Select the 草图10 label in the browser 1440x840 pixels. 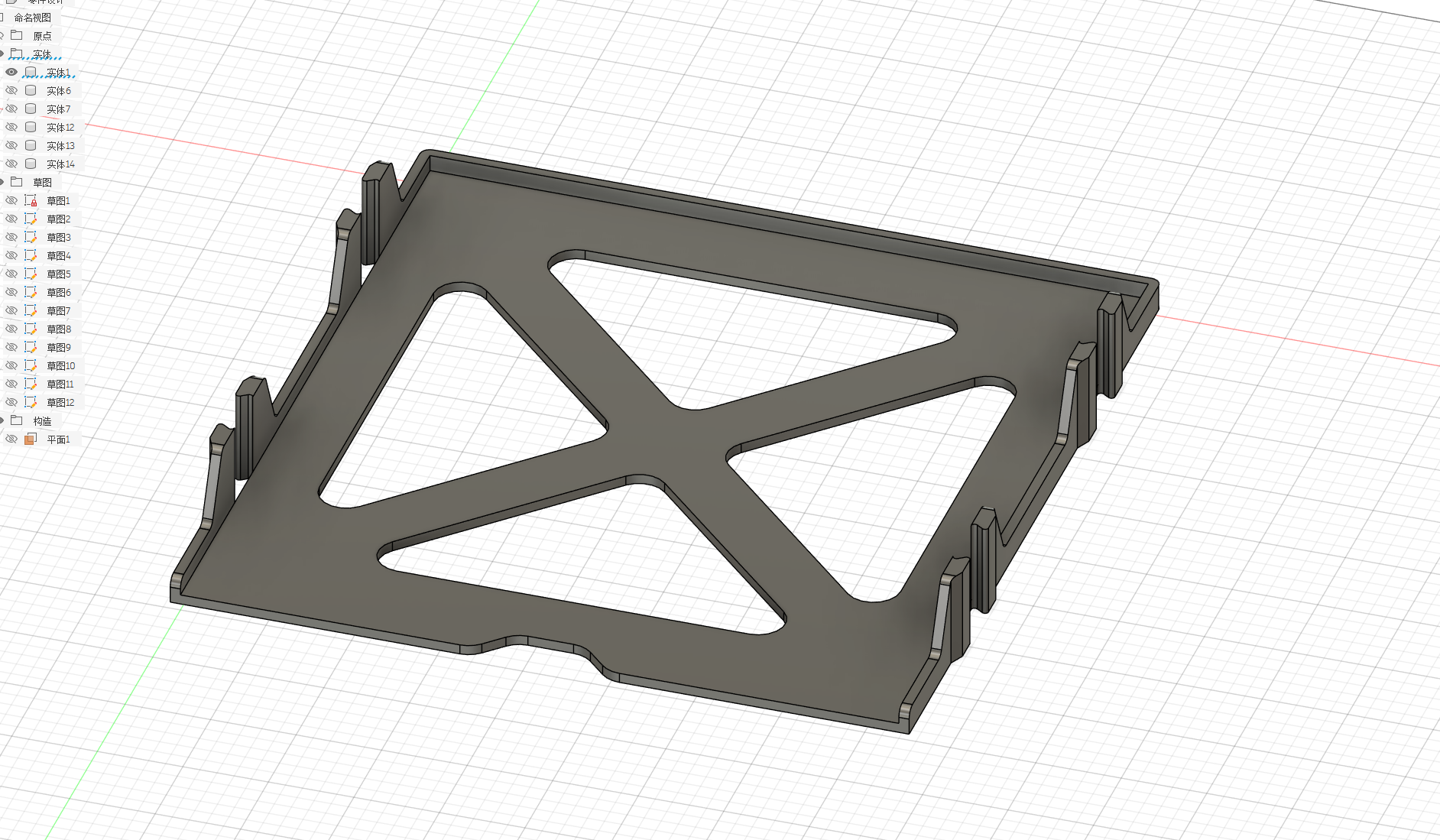61,366
